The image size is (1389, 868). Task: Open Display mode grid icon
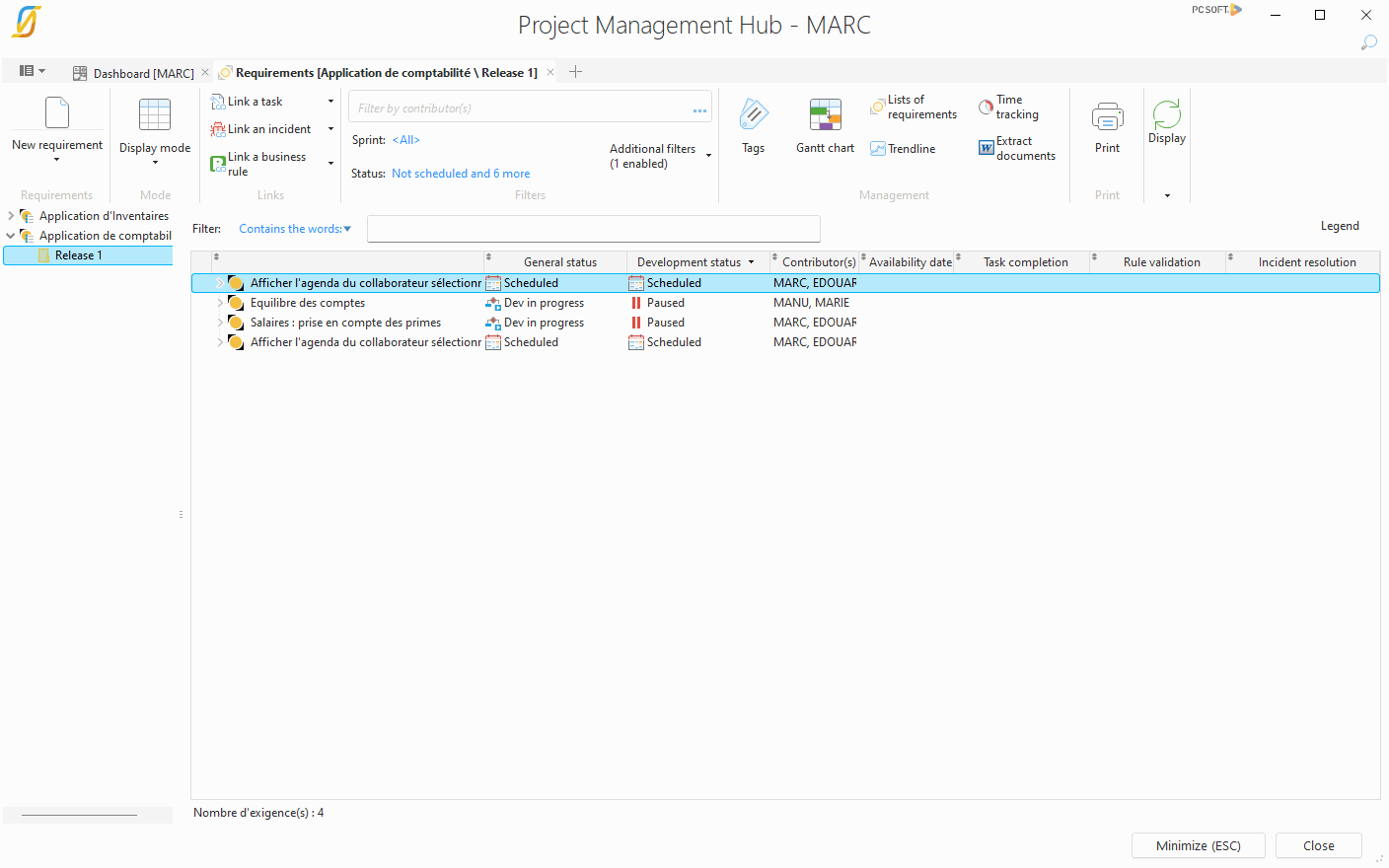[155, 114]
